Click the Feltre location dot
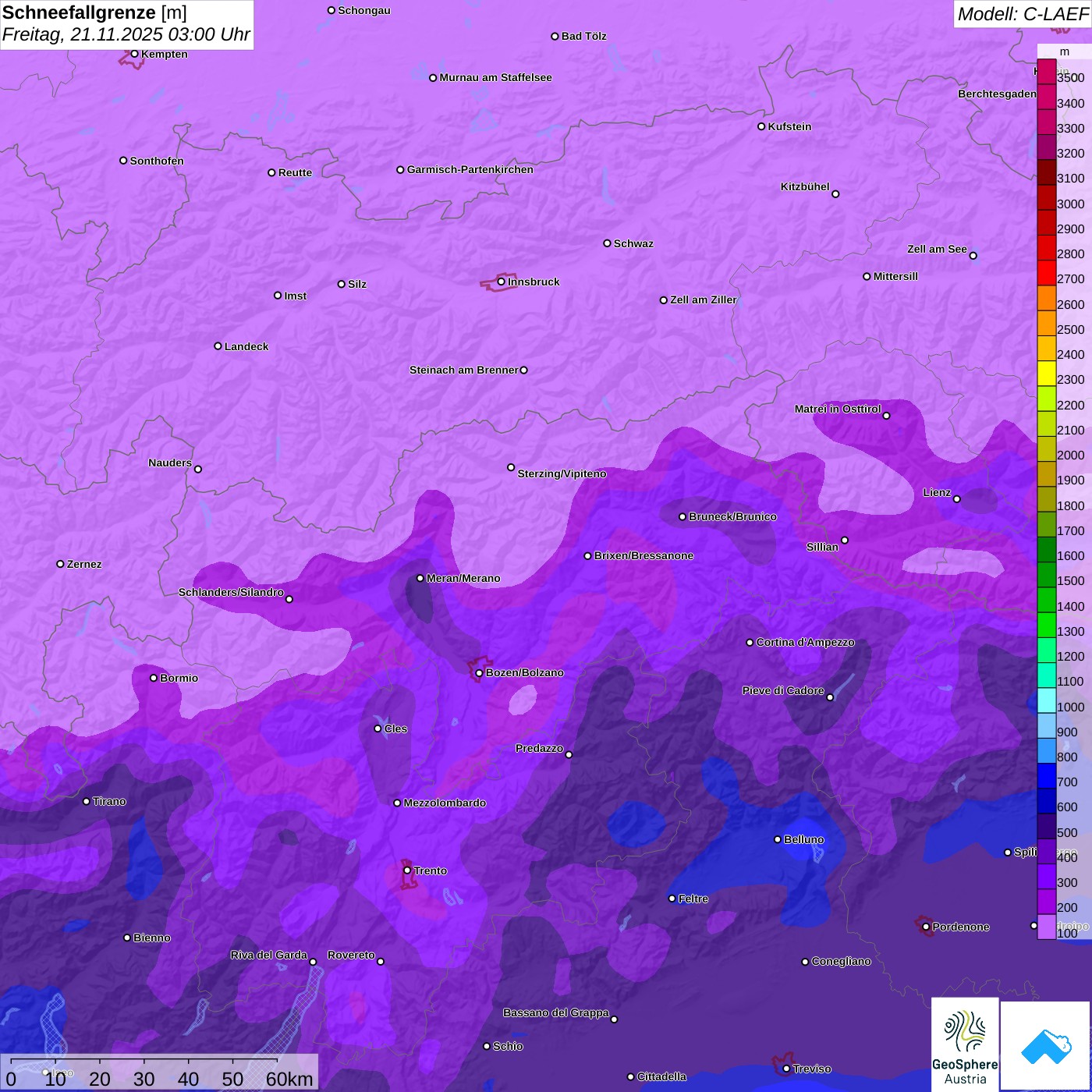The height and width of the screenshot is (1092, 1092). pos(672,899)
